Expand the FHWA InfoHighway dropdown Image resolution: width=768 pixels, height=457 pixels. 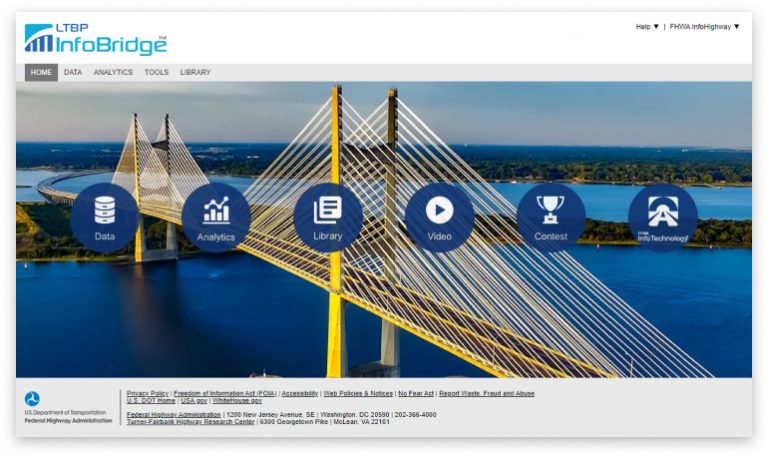[x=704, y=26]
